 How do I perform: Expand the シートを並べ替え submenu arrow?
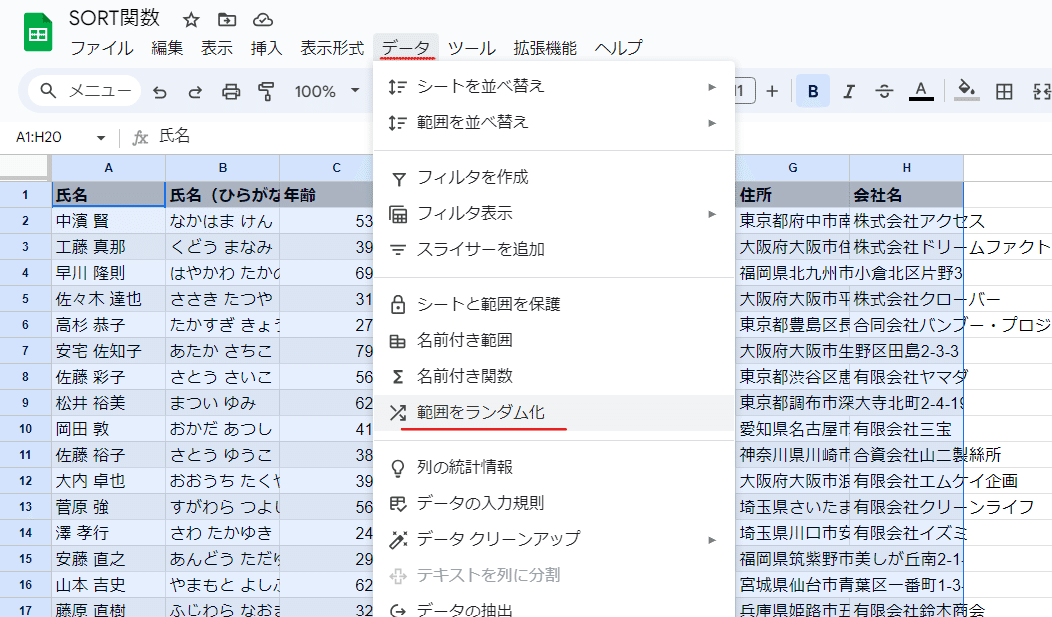pos(712,87)
